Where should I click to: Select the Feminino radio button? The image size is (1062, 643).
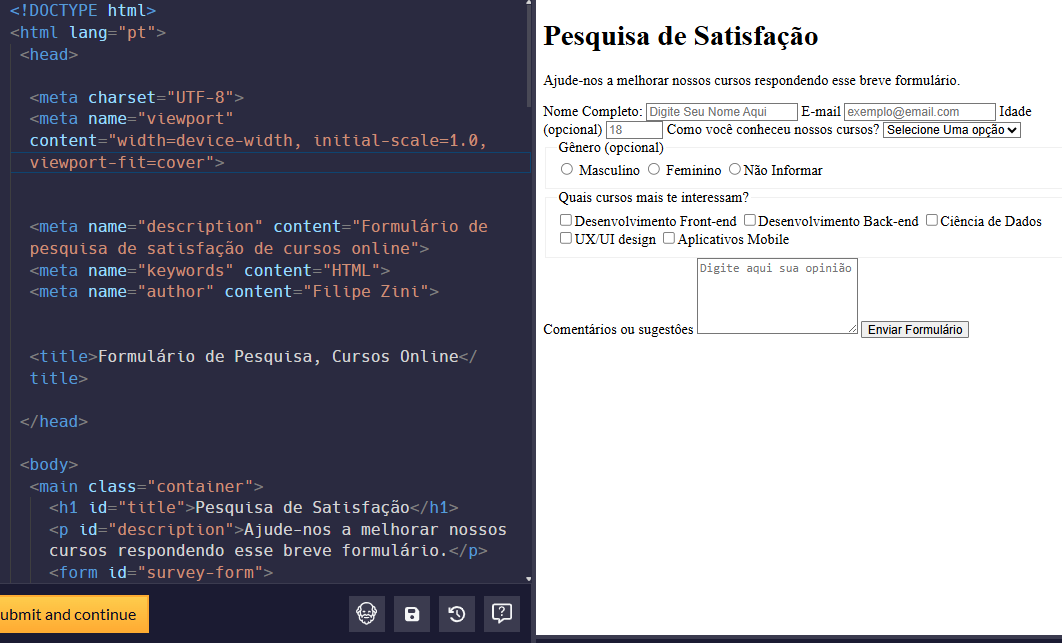tap(654, 169)
